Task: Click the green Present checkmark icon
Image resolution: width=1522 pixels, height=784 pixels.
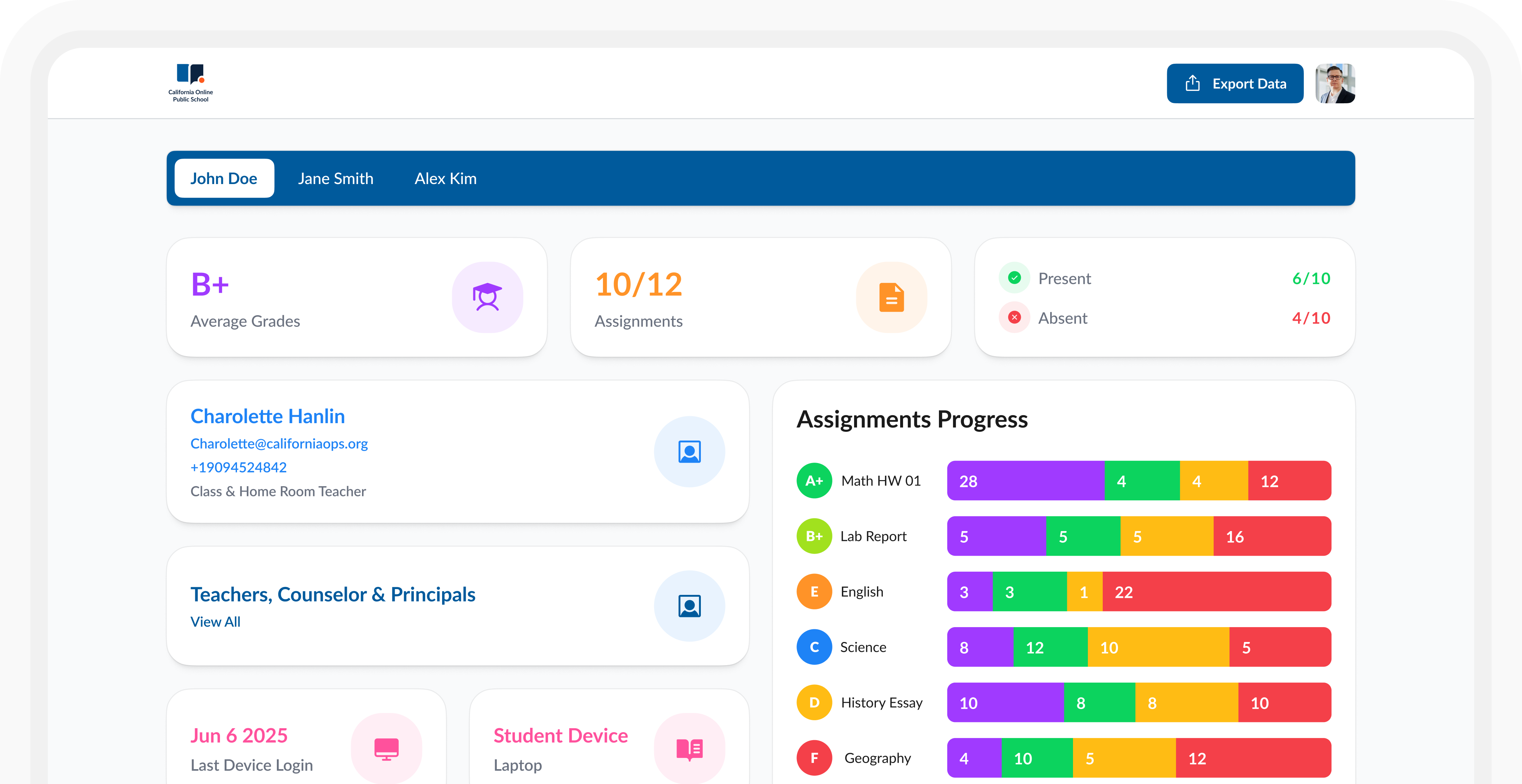Action: [1014, 278]
